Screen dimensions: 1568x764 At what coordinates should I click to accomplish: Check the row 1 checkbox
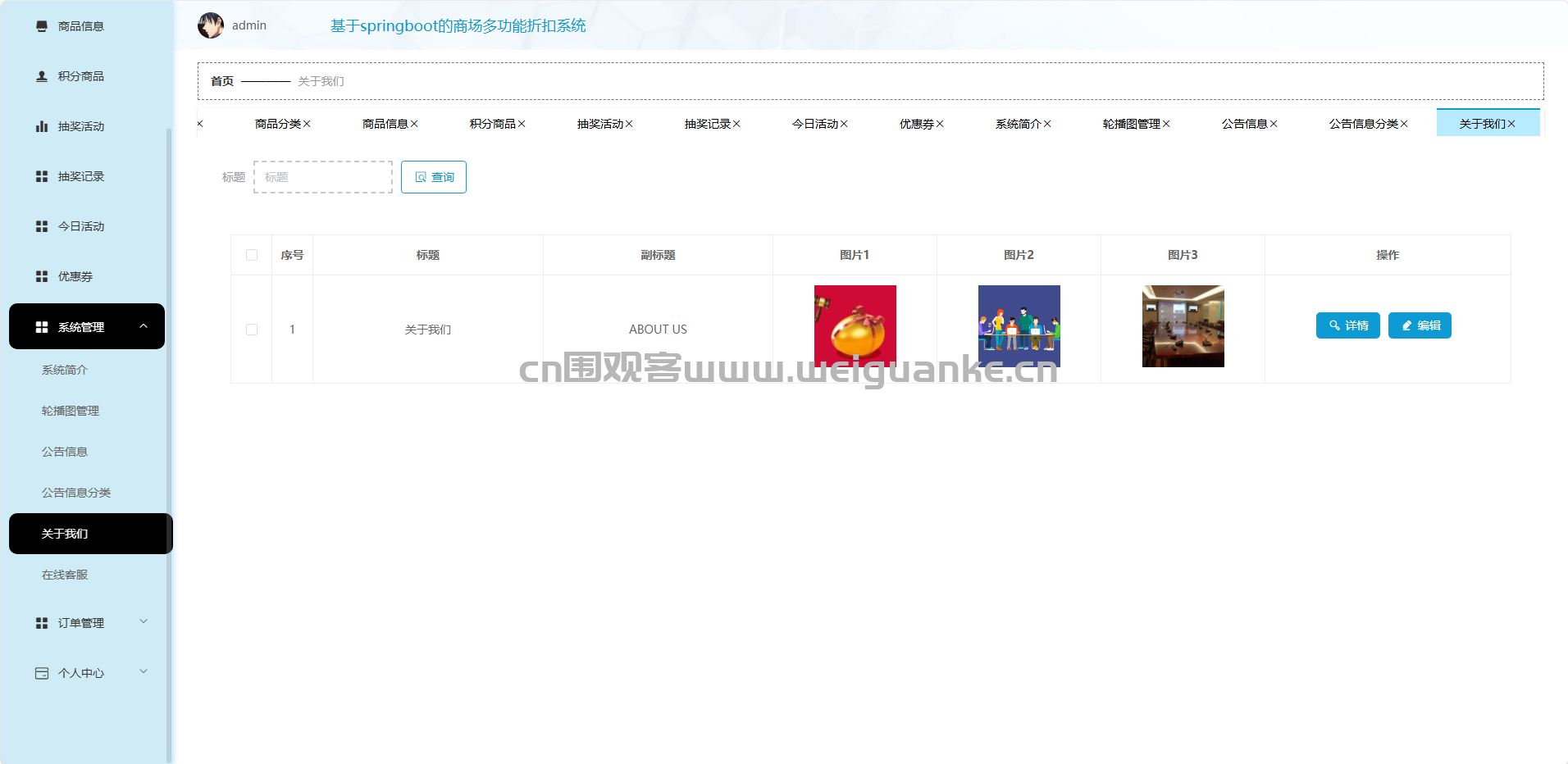(x=252, y=330)
